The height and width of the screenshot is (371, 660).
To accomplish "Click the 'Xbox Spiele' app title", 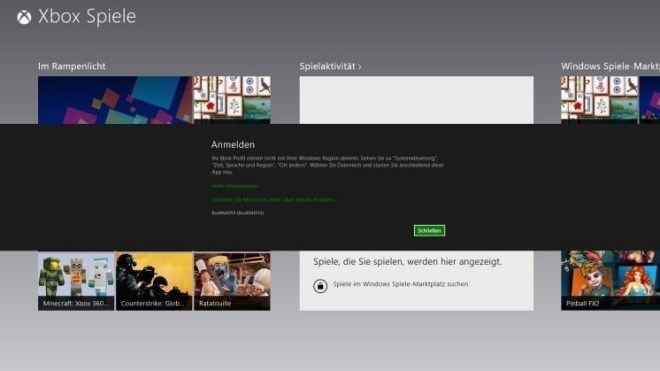I will (x=87, y=16).
